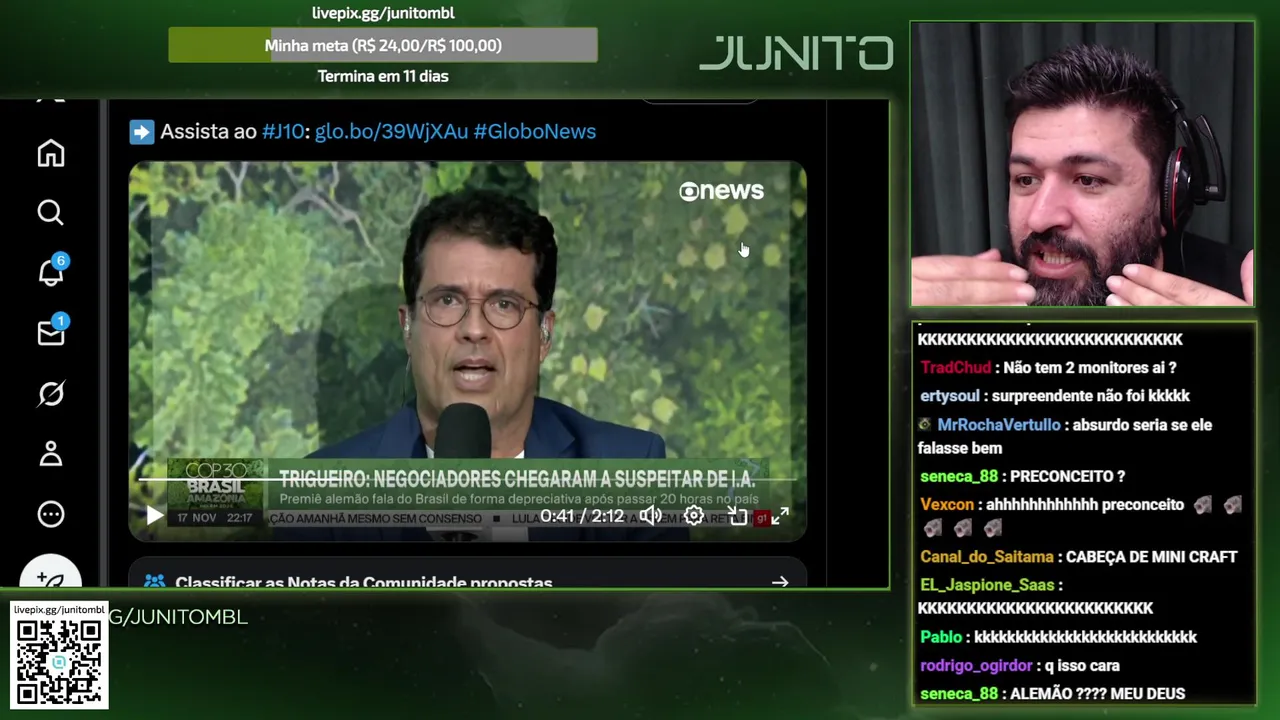The image size is (1280, 720).
Task: Open the video settings gear
Action: 694,516
